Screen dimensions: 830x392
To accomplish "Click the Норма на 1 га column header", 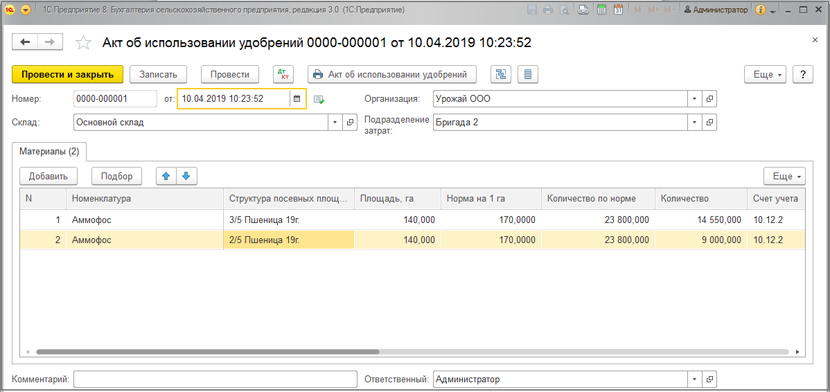I will pyautogui.click(x=491, y=198).
